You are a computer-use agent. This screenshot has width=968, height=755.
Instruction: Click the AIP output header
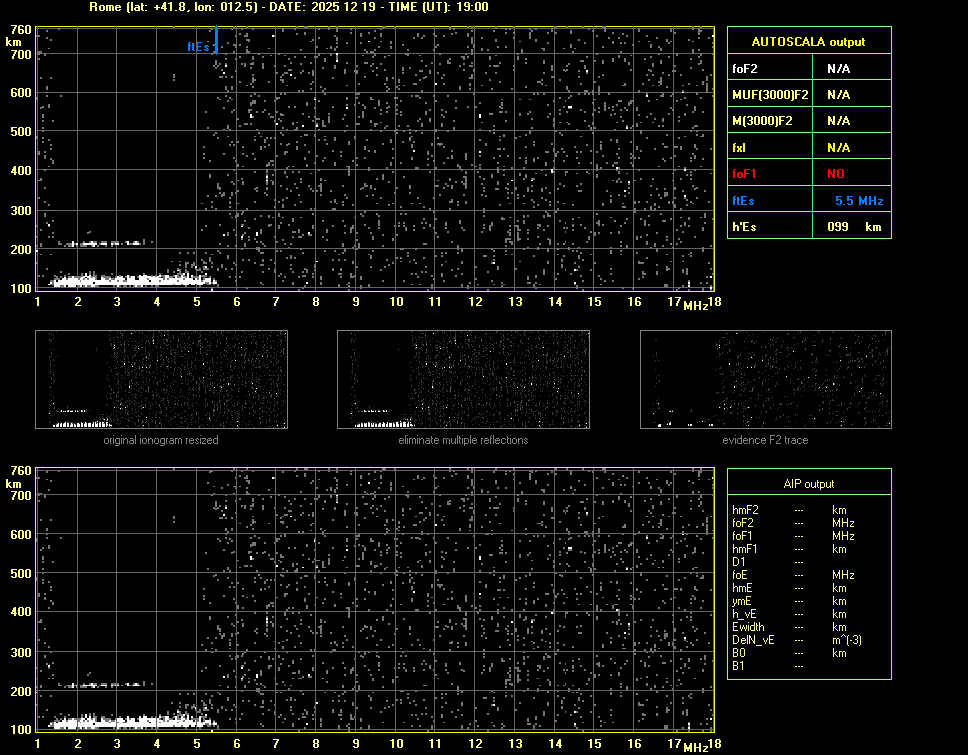[x=808, y=484]
